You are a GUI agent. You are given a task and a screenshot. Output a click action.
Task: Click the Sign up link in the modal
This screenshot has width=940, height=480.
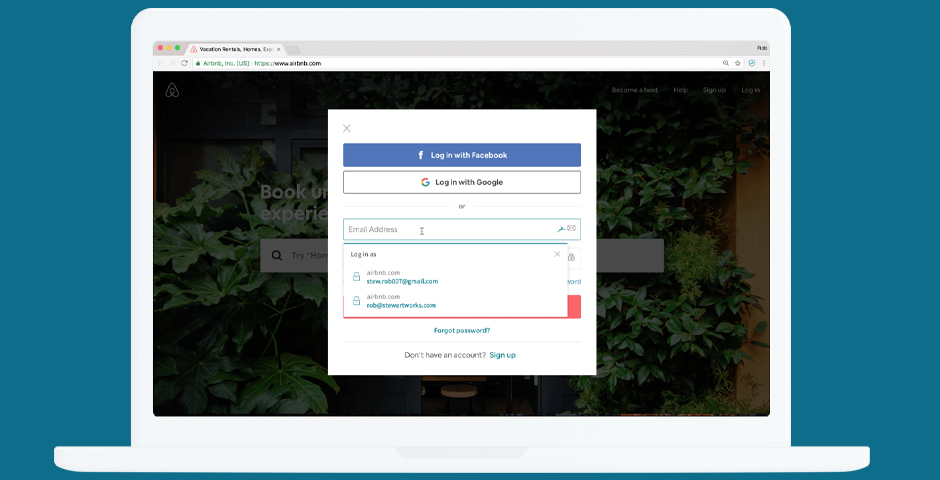pyautogui.click(x=502, y=355)
